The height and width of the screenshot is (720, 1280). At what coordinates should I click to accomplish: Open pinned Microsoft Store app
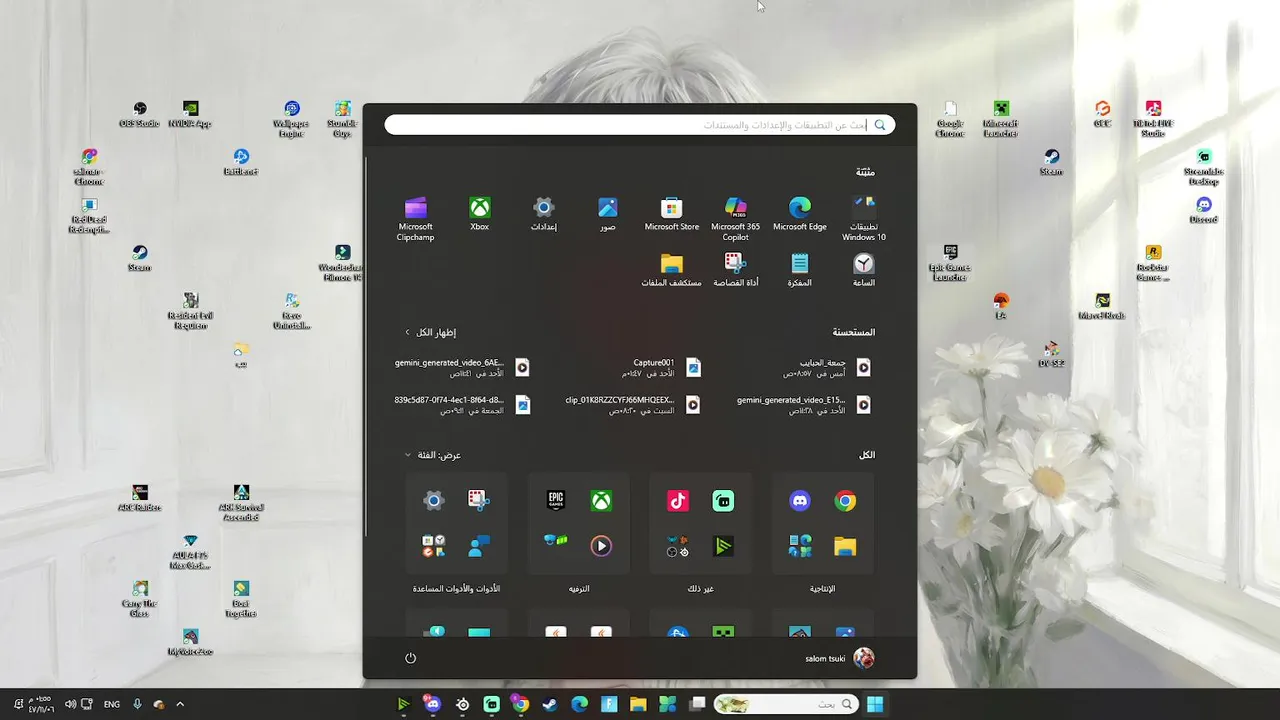coord(672,214)
